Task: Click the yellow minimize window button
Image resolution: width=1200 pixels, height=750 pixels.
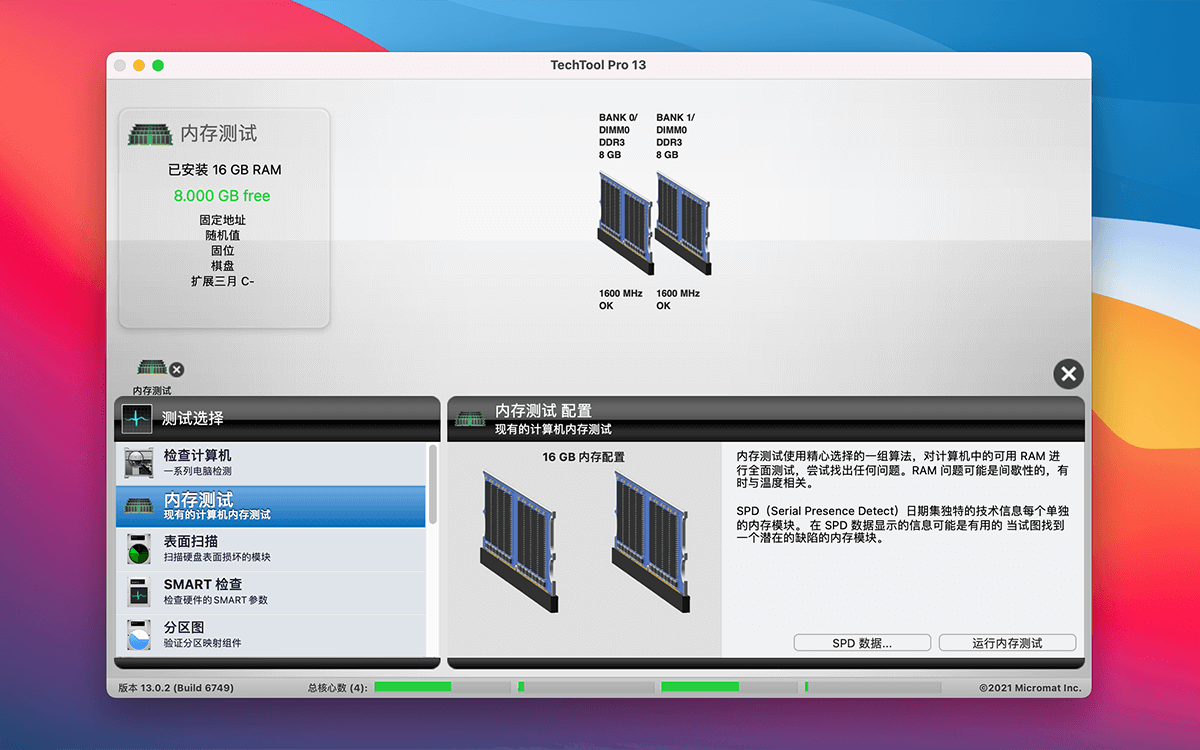Action: [x=139, y=65]
